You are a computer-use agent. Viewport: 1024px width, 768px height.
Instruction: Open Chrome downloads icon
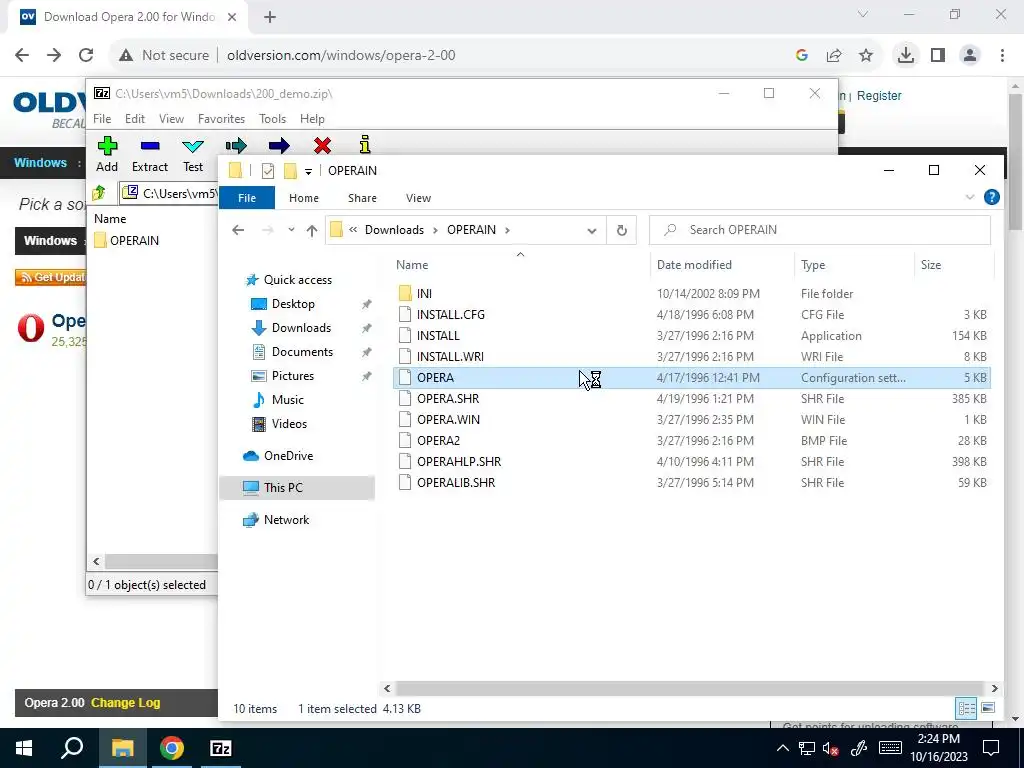tap(906, 56)
